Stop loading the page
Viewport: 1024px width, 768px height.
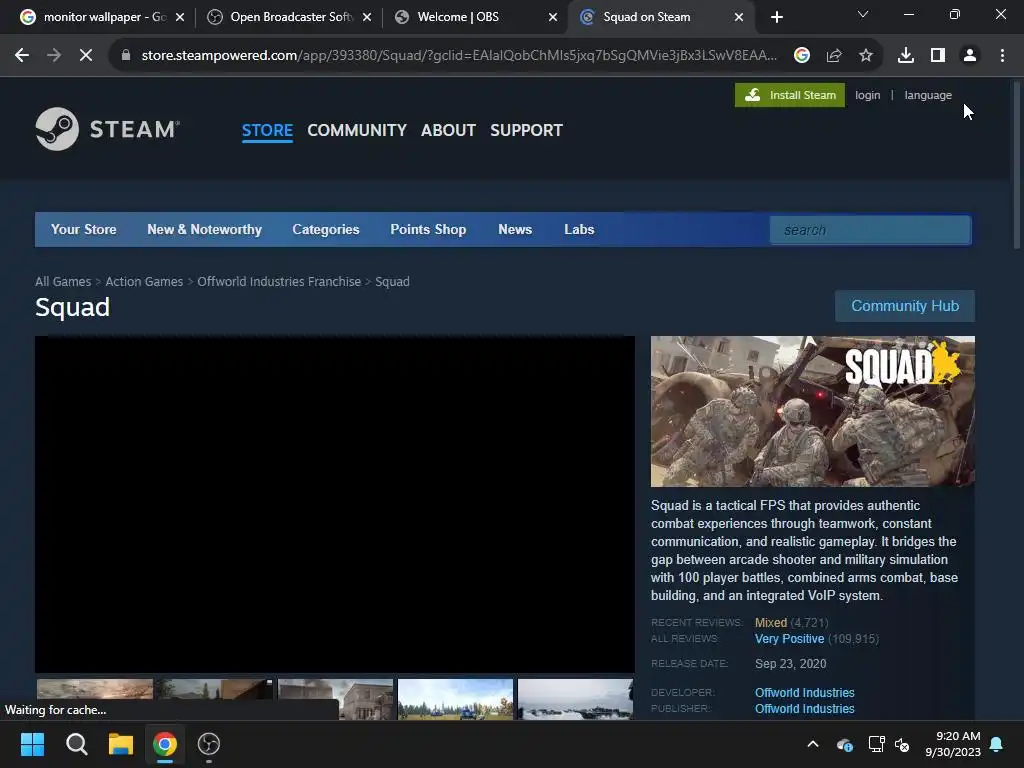86,56
